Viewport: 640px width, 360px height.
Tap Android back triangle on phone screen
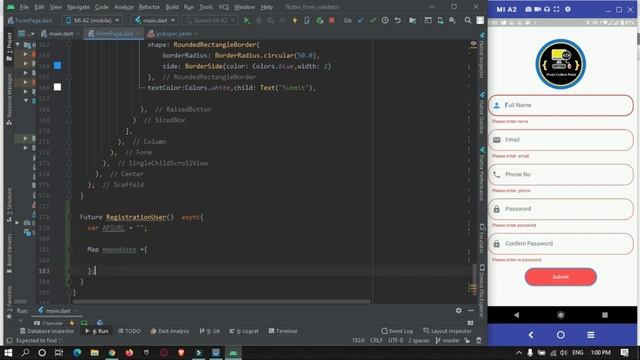(x=516, y=315)
